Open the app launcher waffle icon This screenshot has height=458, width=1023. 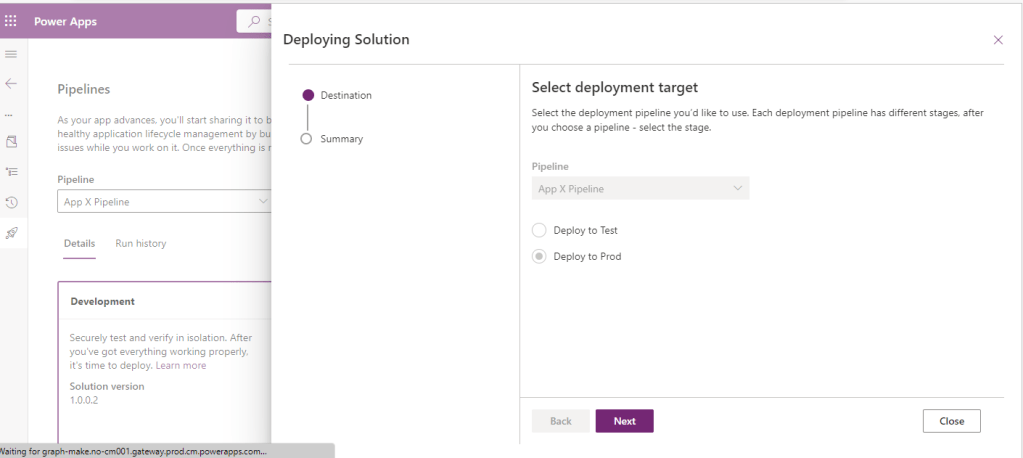click(12, 21)
